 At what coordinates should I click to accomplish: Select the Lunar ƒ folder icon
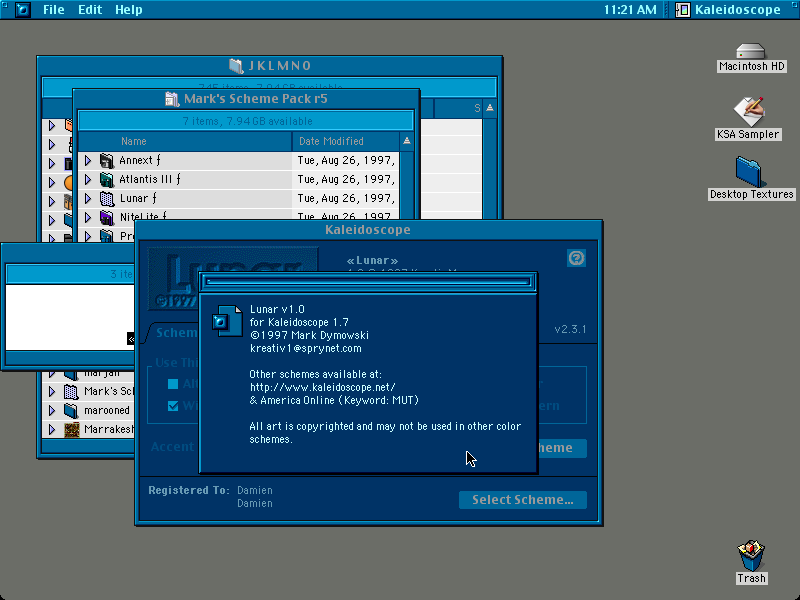coord(106,198)
